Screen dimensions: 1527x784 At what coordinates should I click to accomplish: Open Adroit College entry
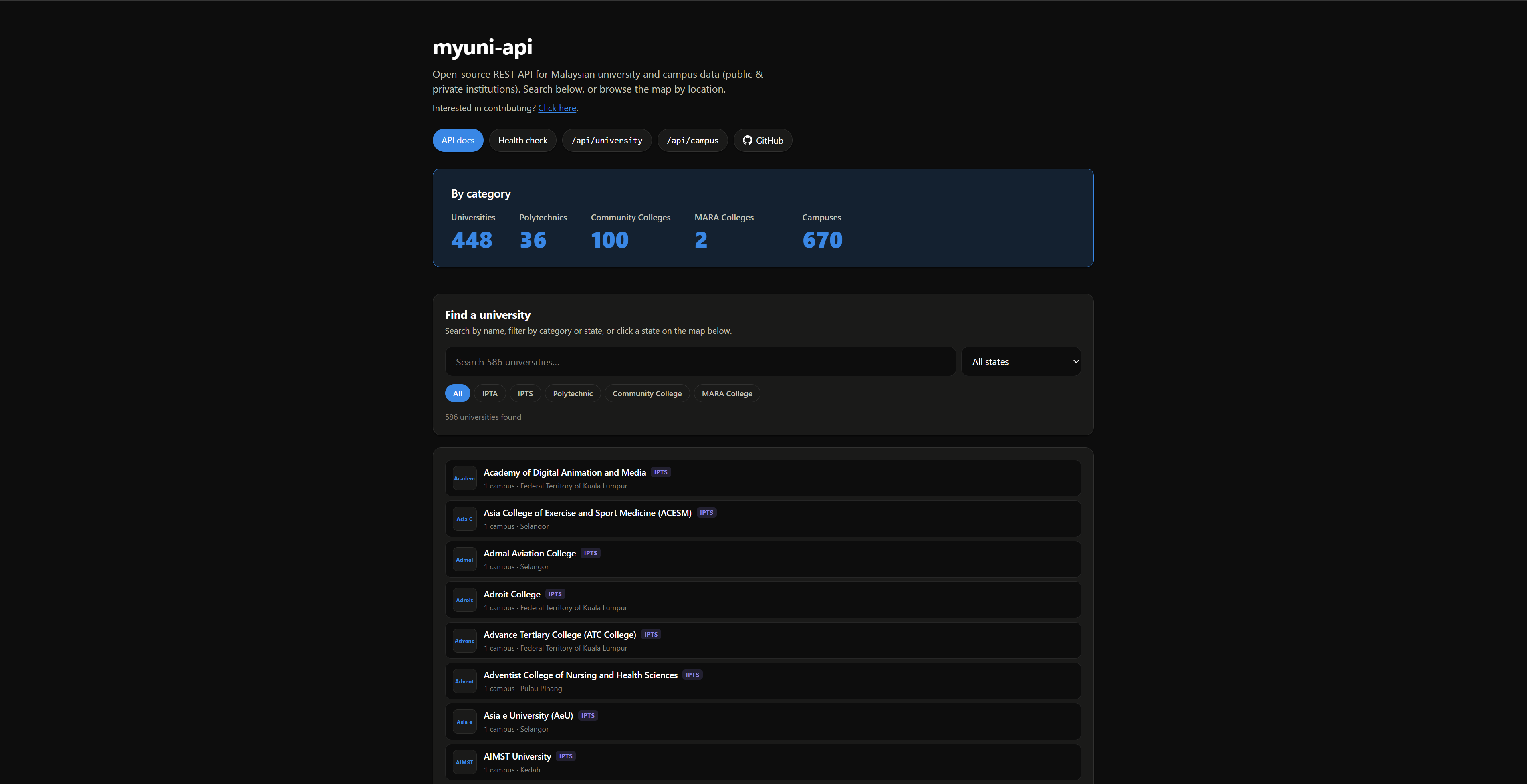click(763, 600)
